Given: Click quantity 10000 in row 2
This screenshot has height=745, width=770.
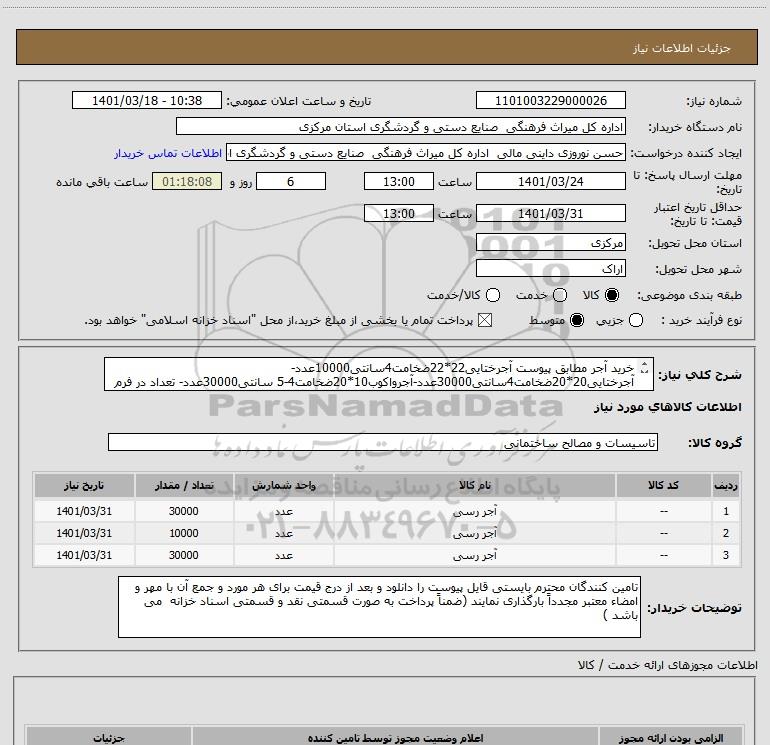Looking at the screenshot, I should tap(184, 533).
